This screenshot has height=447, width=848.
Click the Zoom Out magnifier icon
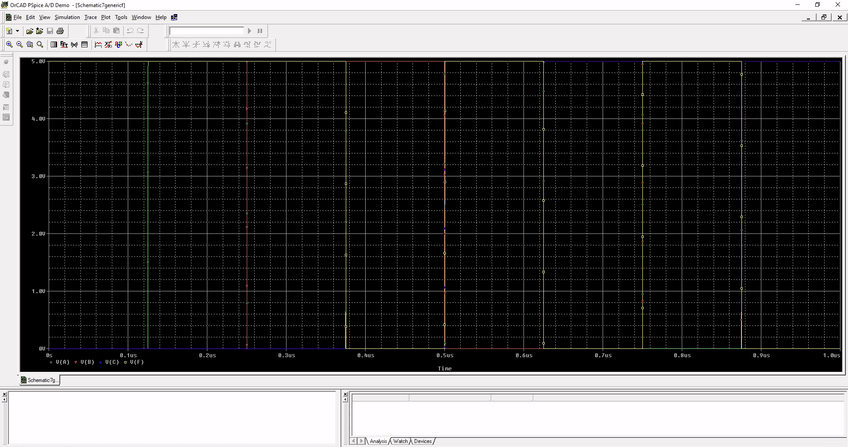[x=19, y=45]
